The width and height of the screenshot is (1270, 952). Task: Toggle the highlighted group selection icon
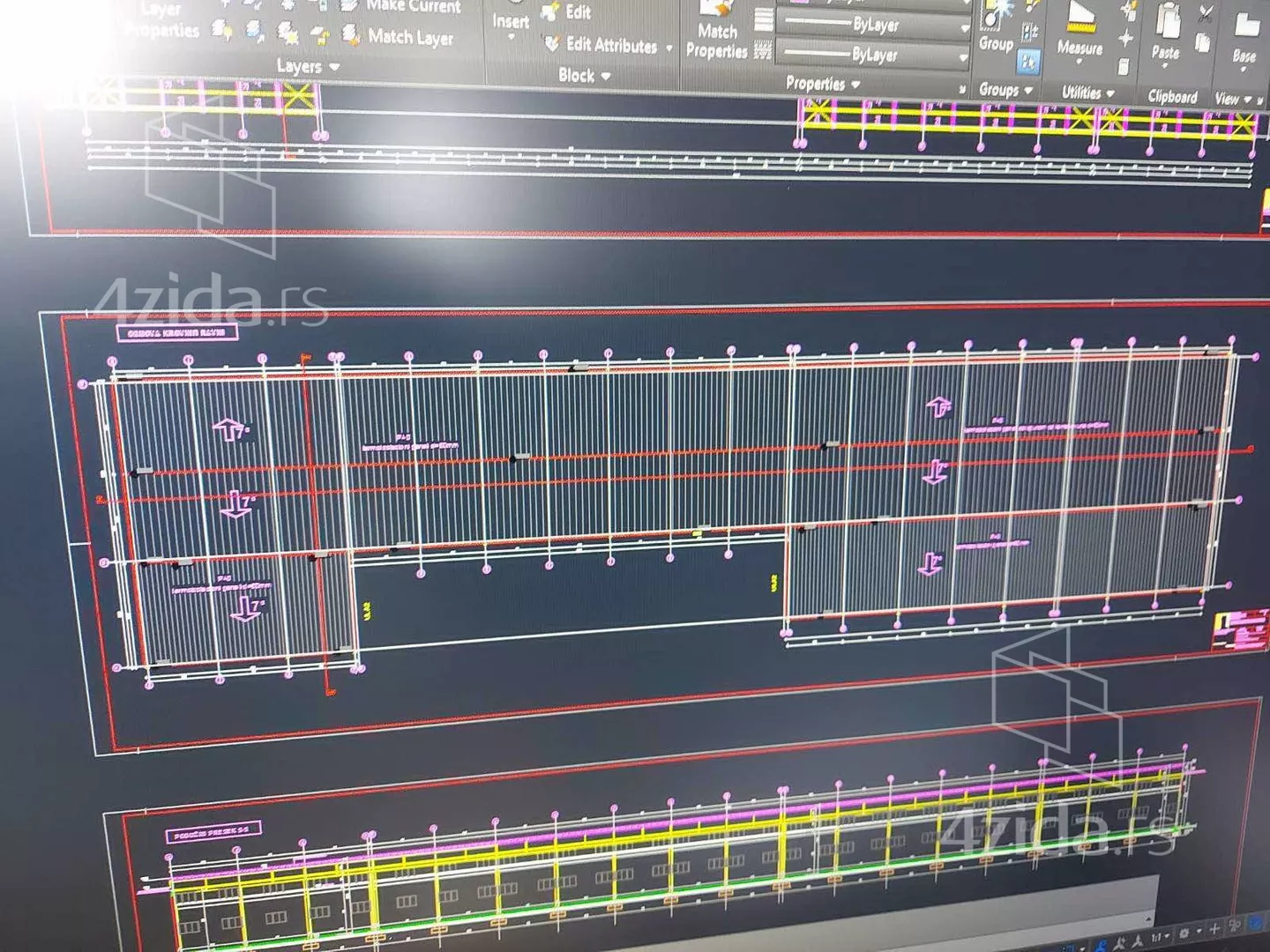pyautogui.click(x=1028, y=62)
